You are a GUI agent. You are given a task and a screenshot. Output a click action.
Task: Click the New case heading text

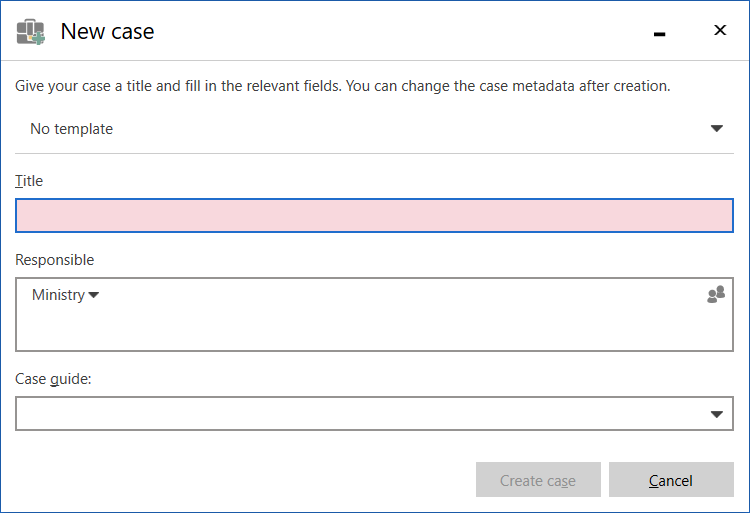107,32
